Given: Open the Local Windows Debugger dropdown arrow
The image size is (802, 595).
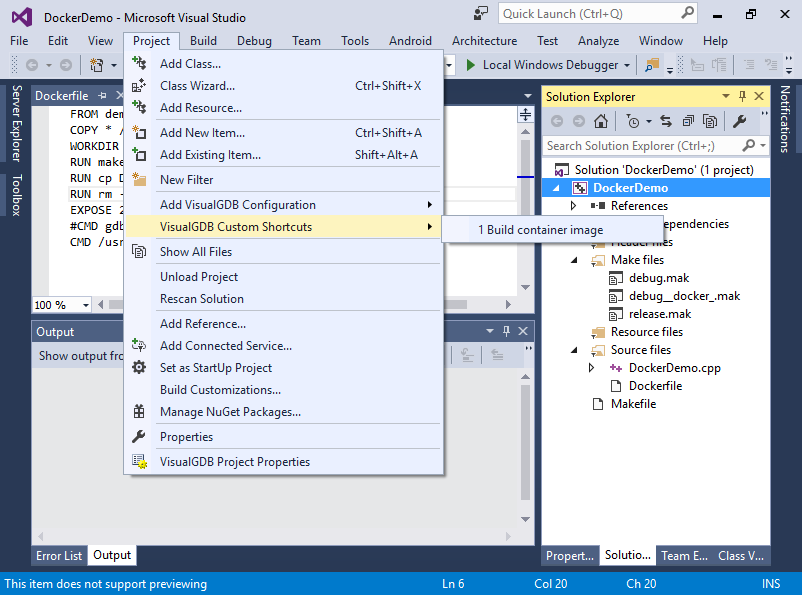Looking at the screenshot, I should (x=627, y=65).
